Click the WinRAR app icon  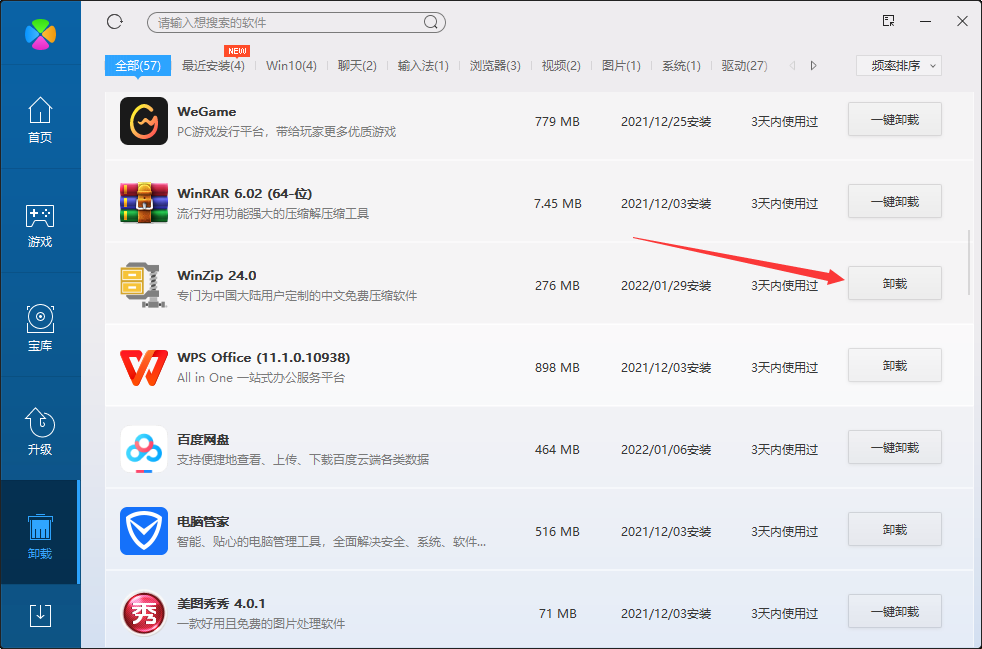(x=144, y=203)
